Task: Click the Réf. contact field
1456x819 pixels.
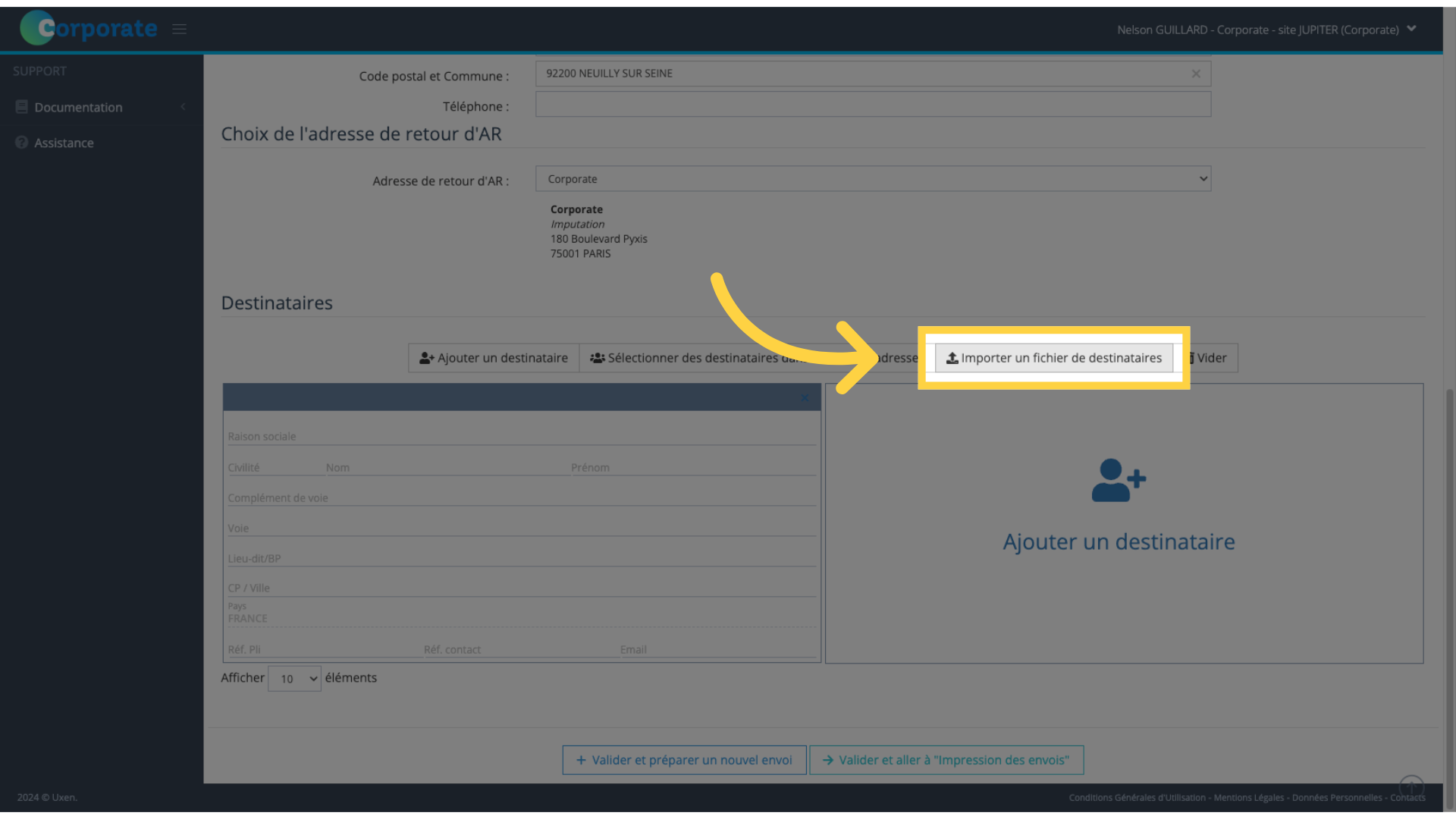Action: (520, 649)
